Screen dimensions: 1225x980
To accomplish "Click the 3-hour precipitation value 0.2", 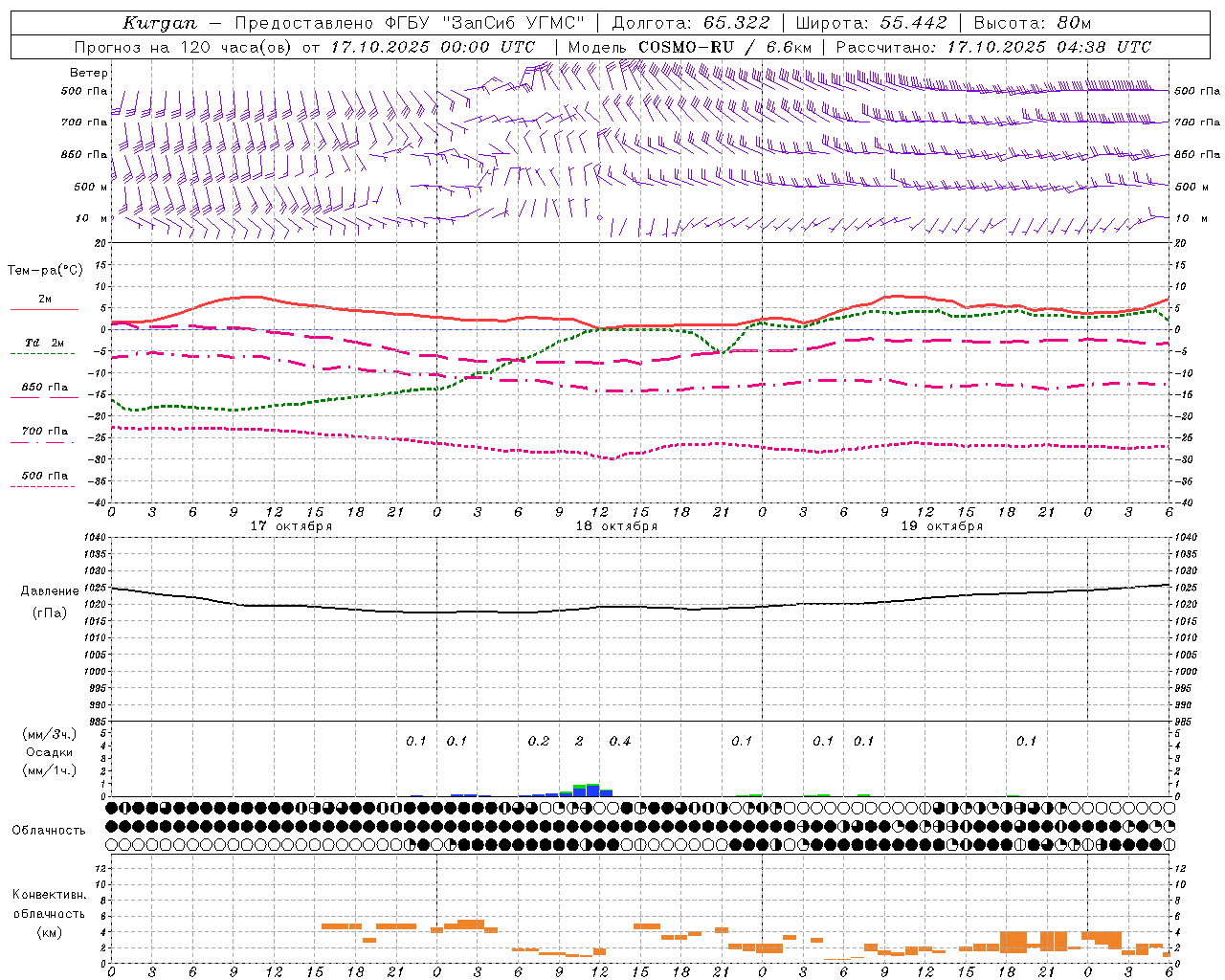I will pos(539,741).
